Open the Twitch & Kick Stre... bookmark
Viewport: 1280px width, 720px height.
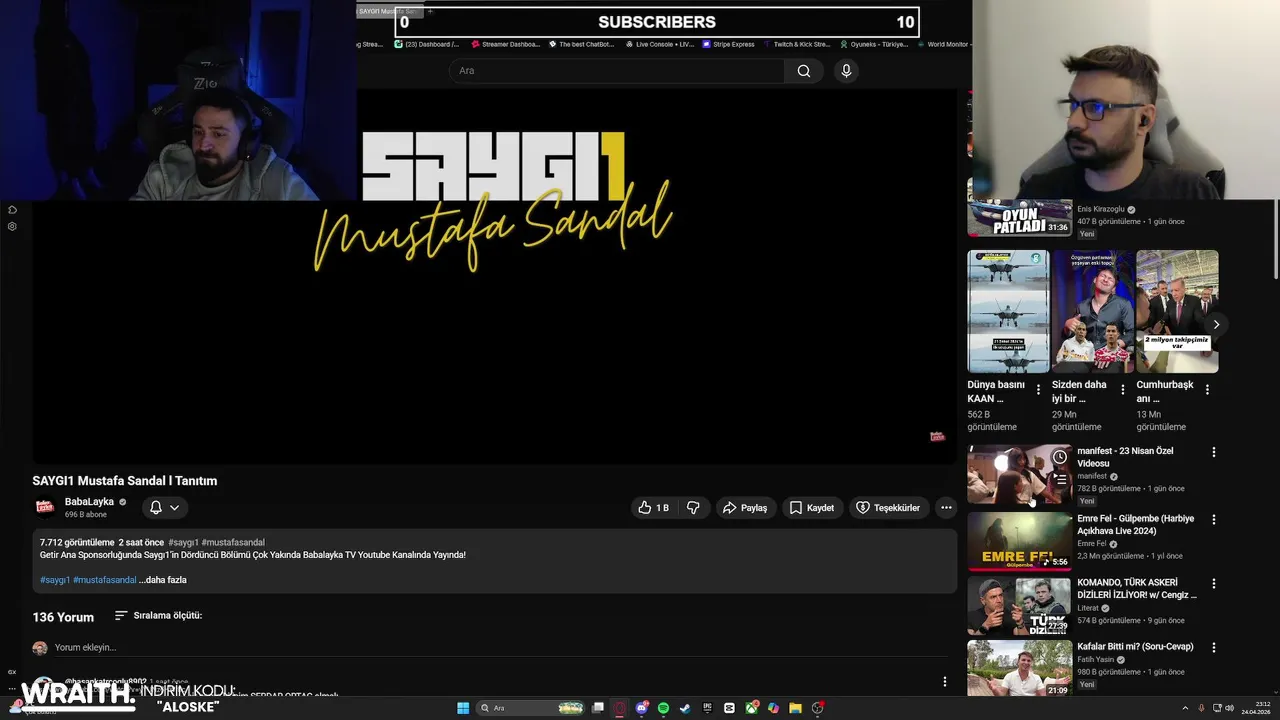pos(797,44)
